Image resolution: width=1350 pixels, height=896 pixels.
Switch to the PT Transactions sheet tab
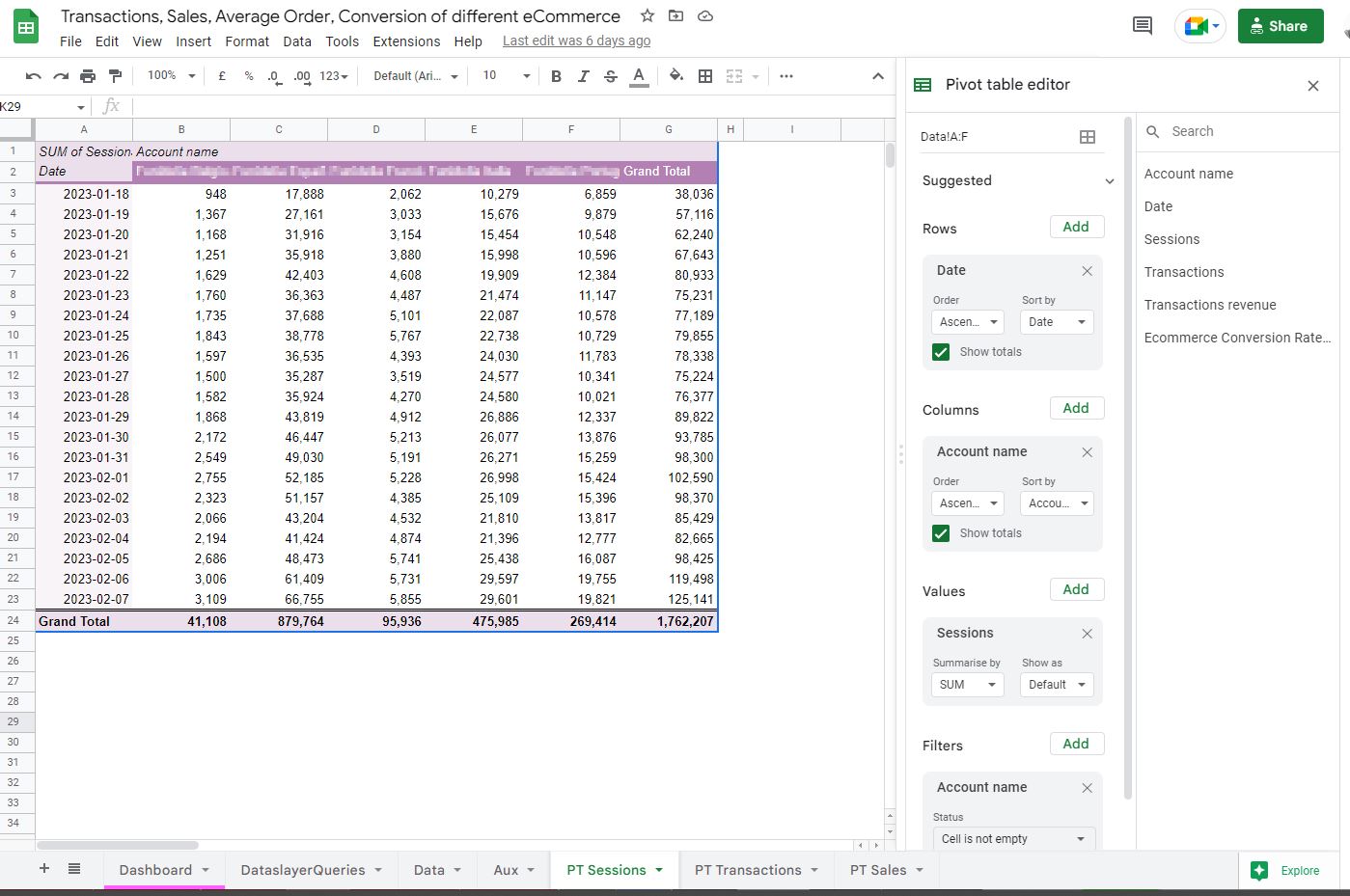click(748, 870)
